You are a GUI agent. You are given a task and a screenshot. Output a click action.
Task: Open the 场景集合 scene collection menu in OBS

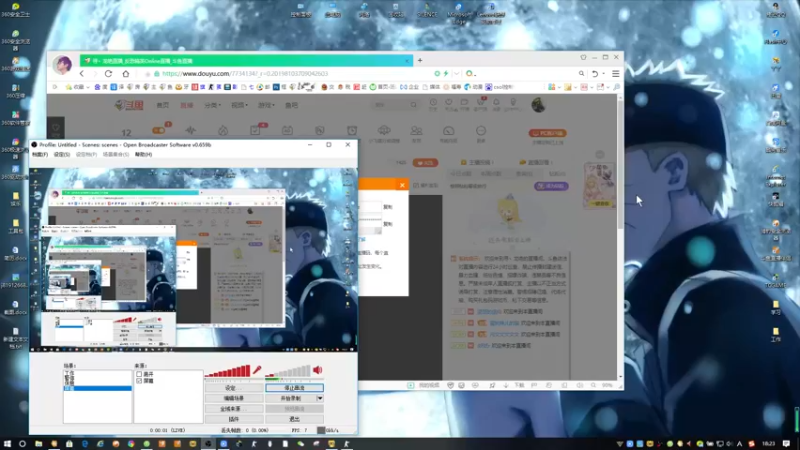pyautogui.click(x=116, y=154)
